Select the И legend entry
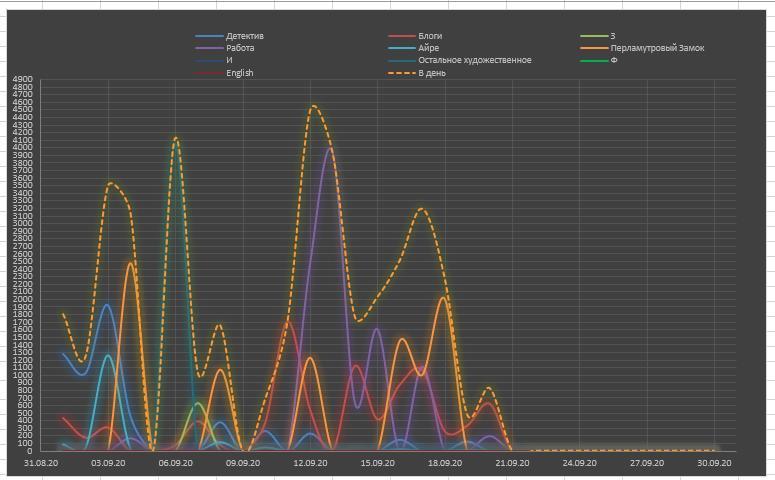 click(x=230, y=61)
